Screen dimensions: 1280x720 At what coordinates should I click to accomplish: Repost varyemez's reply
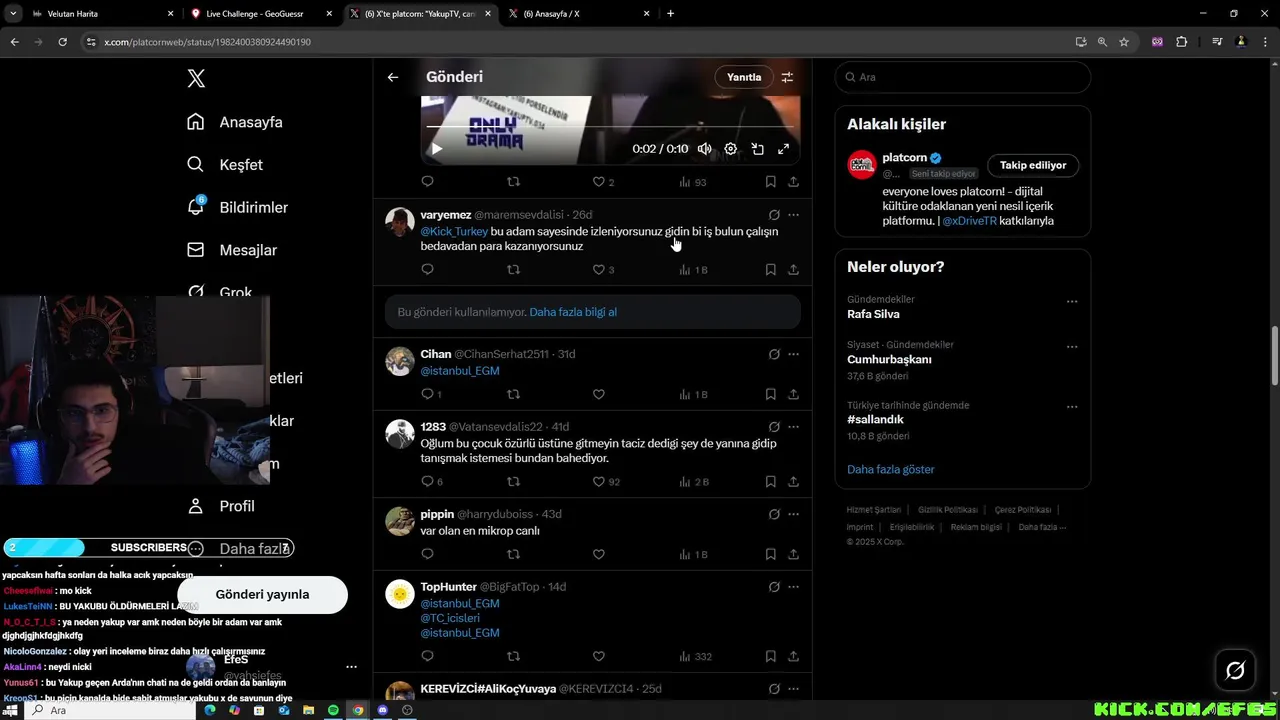[x=513, y=270]
